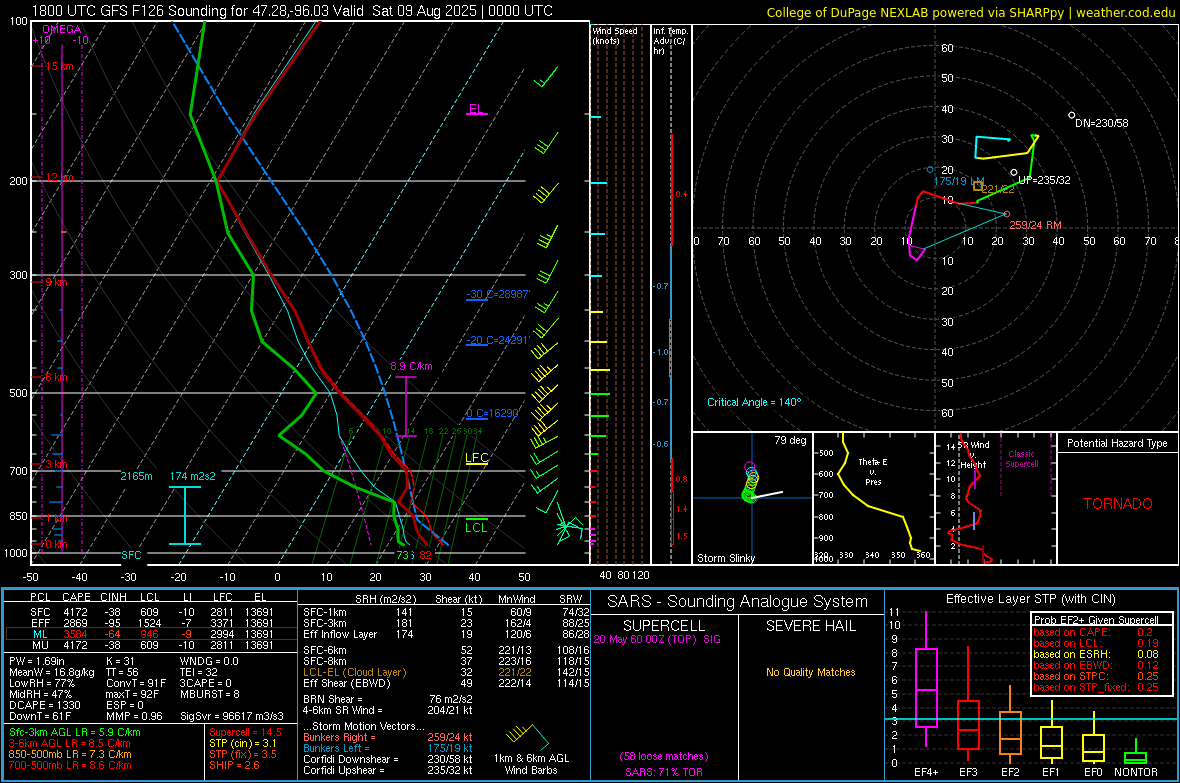Viewport: 1180px width, 783px height.
Task: Click the Classic Supercell label
Action: pyautogui.click(x=1022, y=459)
